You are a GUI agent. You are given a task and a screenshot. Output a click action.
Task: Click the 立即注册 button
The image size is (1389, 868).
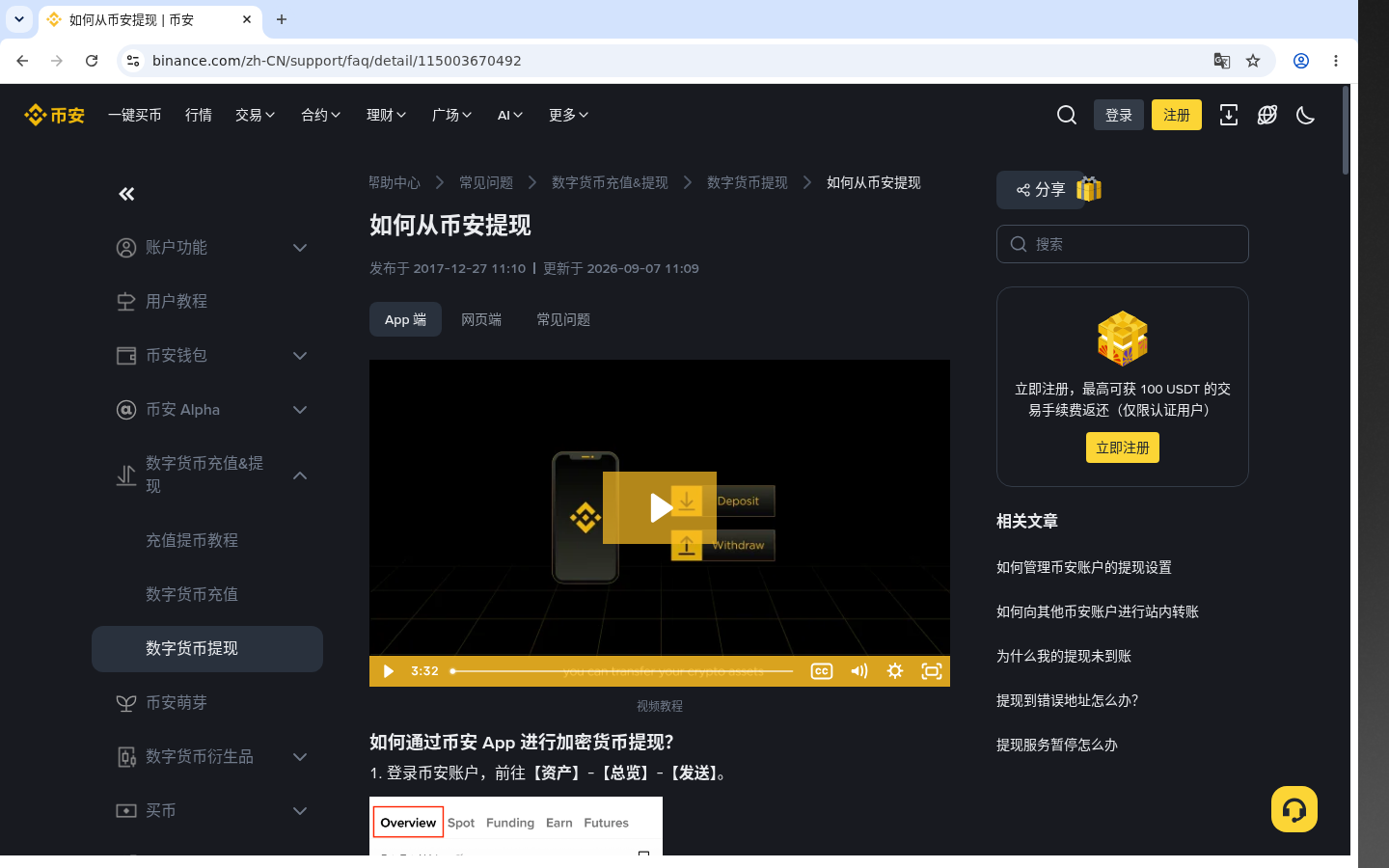pos(1123,448)
